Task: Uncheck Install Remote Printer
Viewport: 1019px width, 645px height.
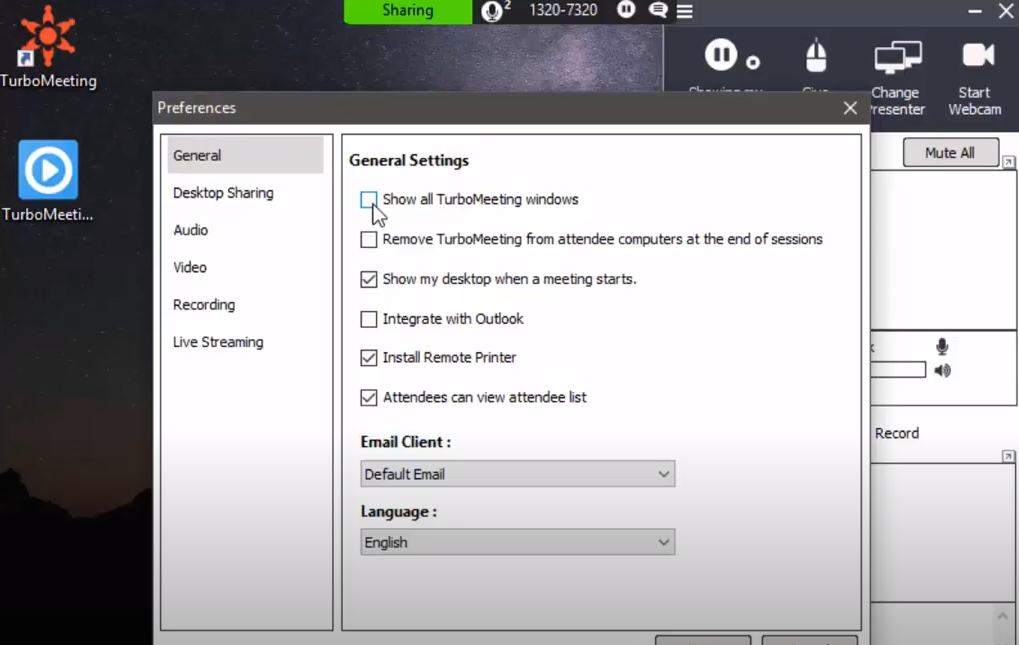Action: coord(369,357)
